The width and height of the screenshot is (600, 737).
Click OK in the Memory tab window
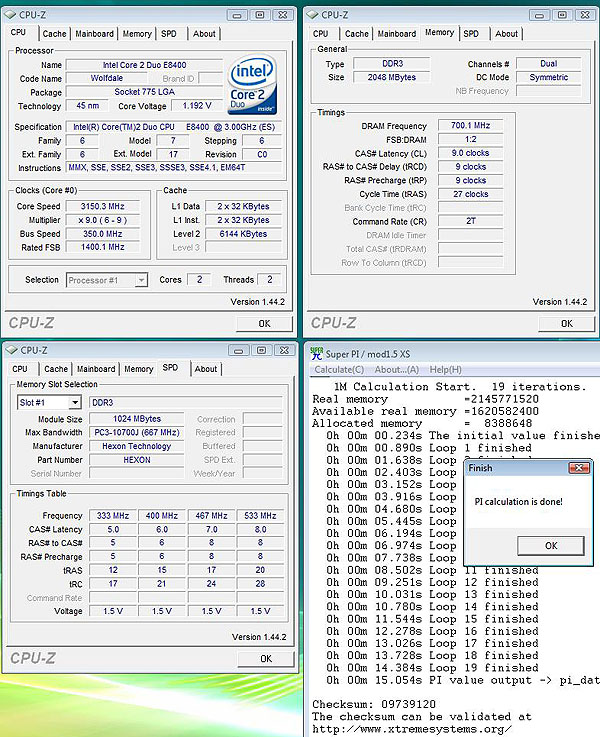pos(567,323)
